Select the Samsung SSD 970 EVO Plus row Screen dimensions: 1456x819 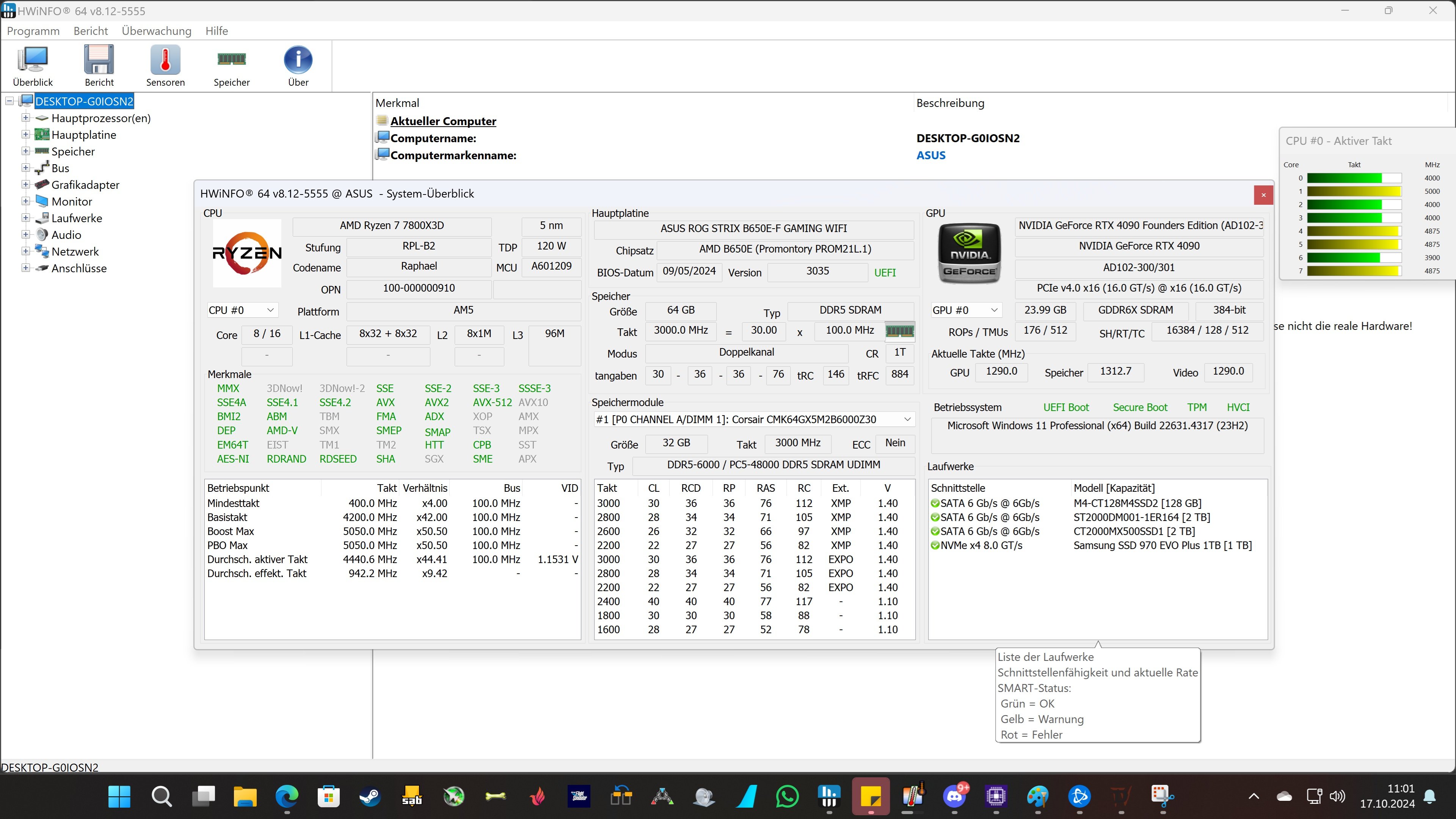[x=1162, y=546]
